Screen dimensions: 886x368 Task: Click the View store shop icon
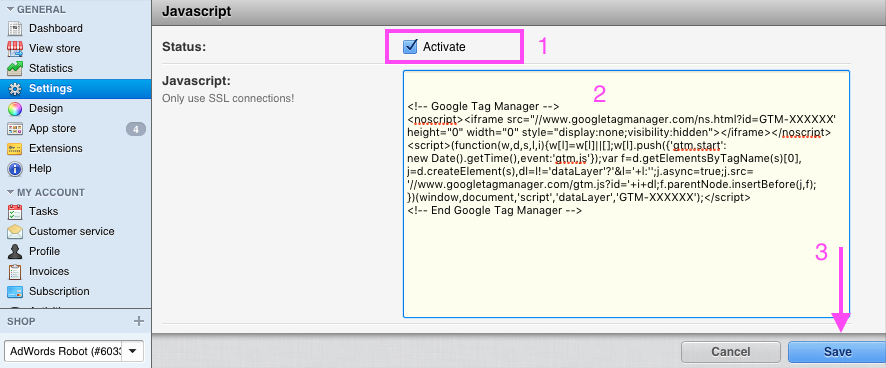coord(15,48)
